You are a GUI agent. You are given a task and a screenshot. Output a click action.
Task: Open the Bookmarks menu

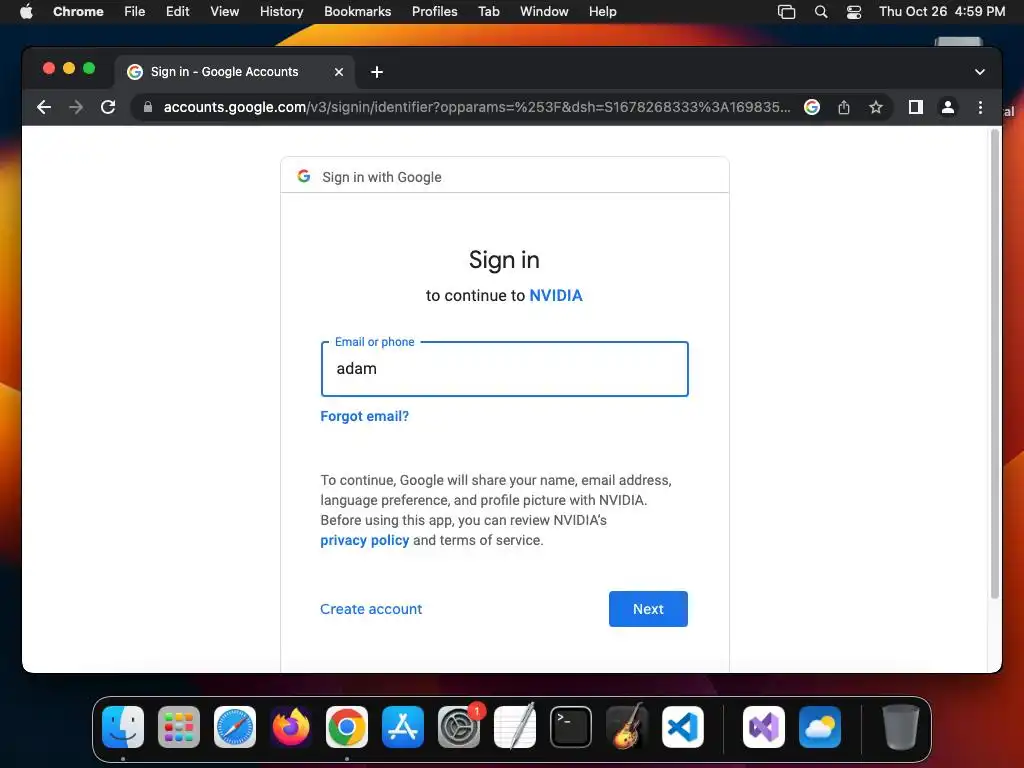click(357, 12)
